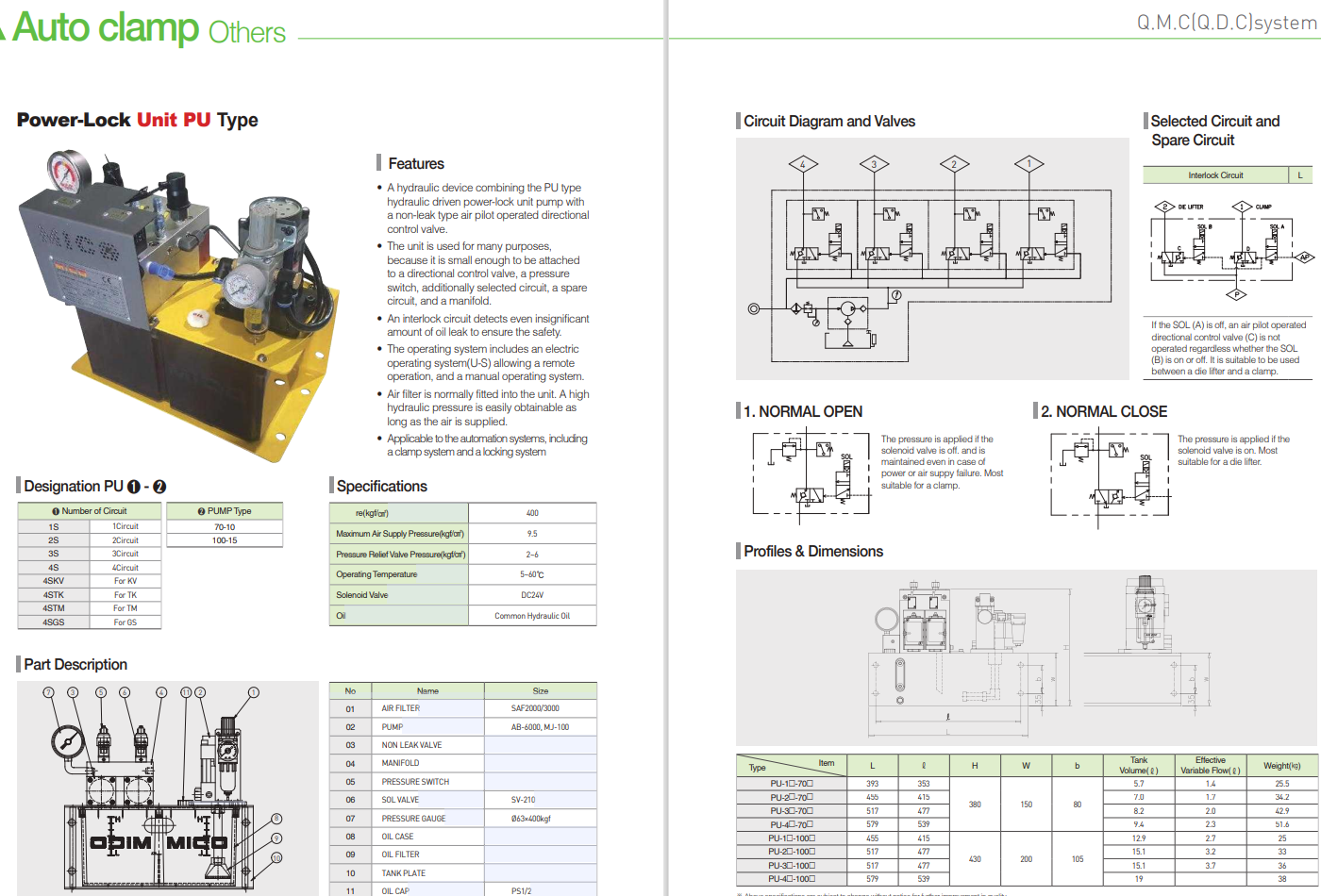Click 'Selected Circuit and Spare Circuit' heading
The width and height of the screenshot is (1321, 896).
click(x=1215, y=130)
